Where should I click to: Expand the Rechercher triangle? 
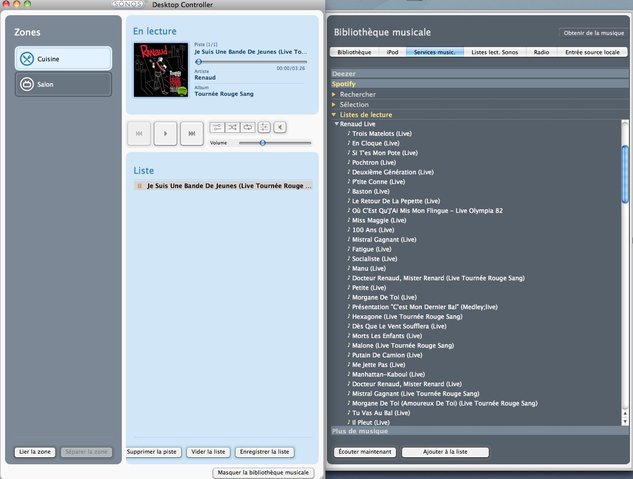(x=334, y=94)
